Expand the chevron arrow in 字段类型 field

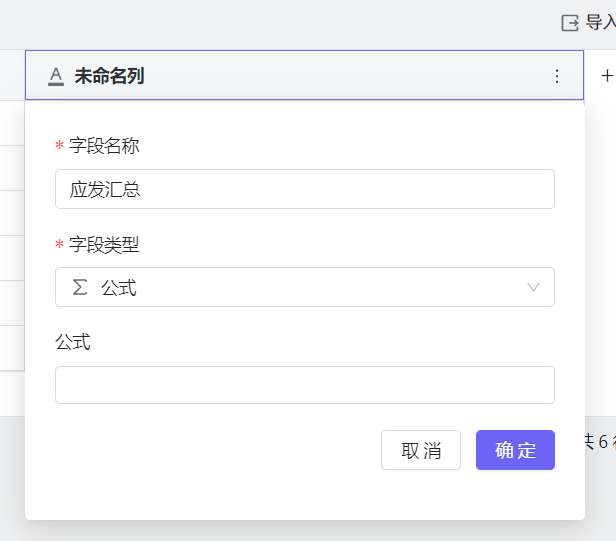533,288
